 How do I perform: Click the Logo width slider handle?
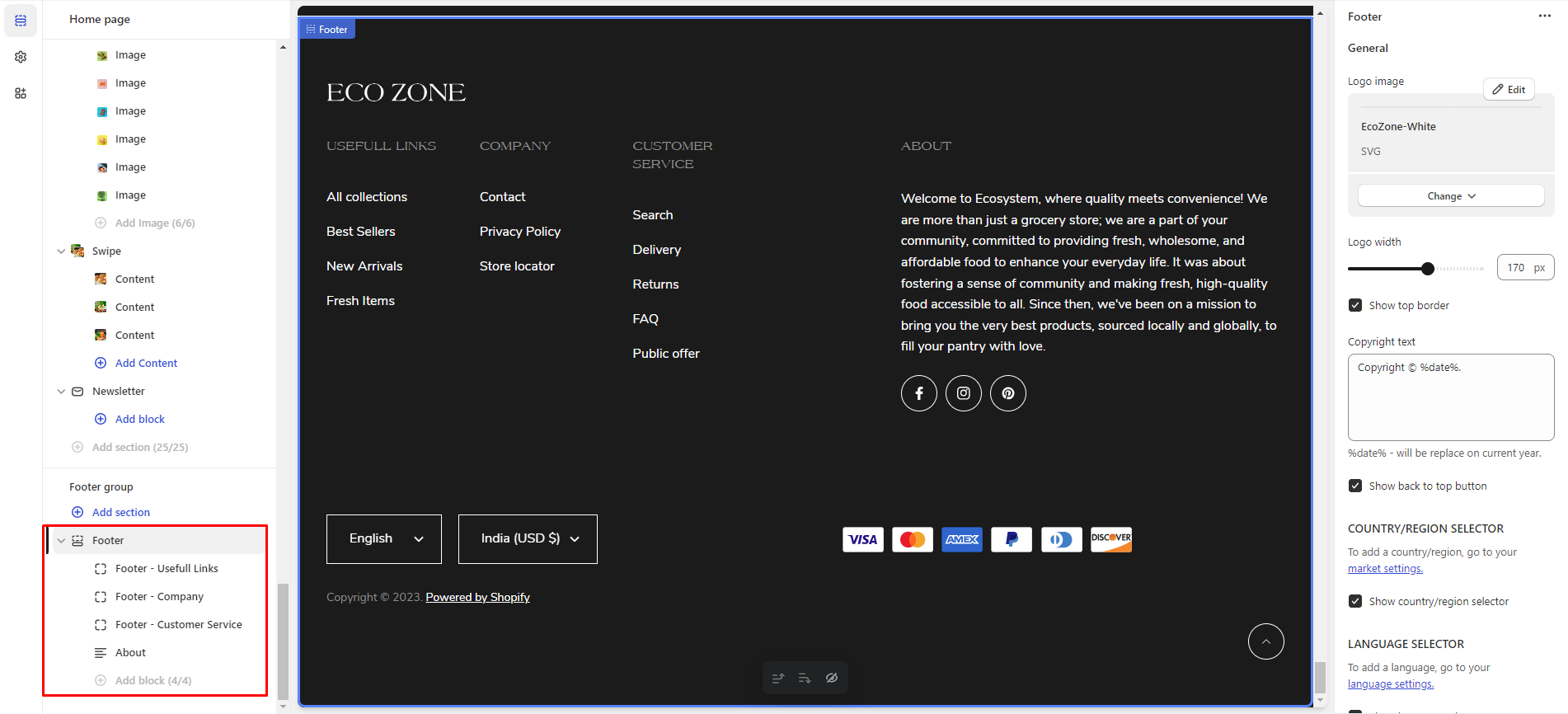[x=1428, y=269]
